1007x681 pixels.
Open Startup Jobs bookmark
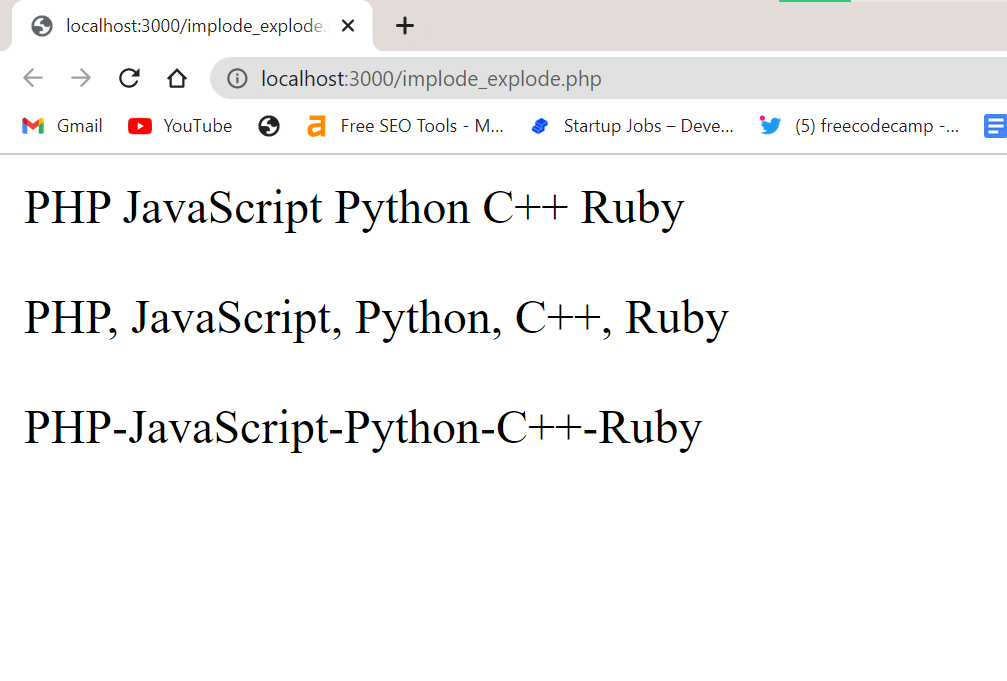632,126
